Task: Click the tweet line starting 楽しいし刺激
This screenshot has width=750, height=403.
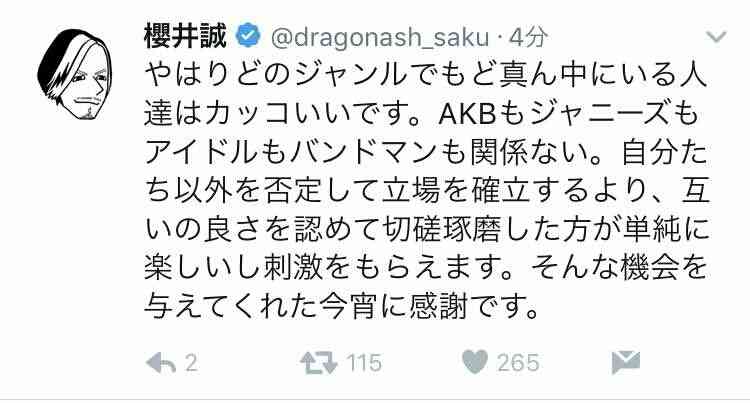Action: (426, 268)
